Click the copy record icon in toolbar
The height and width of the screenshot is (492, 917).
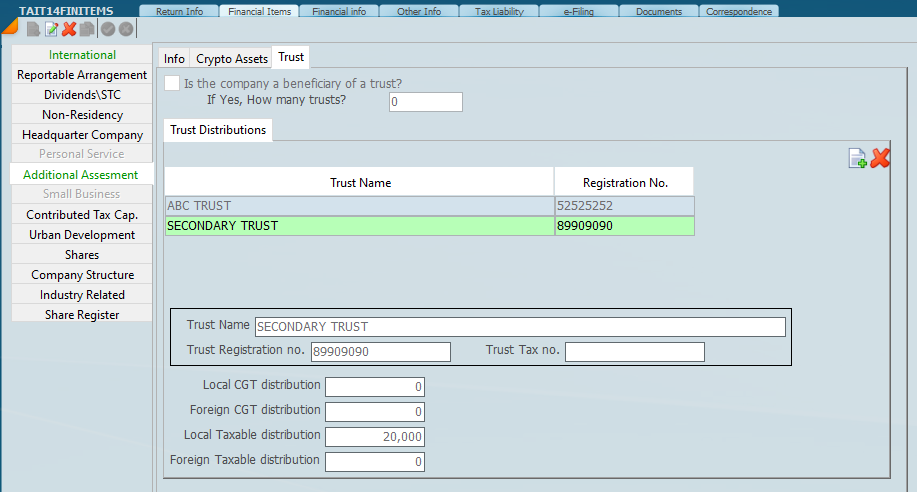87,29
